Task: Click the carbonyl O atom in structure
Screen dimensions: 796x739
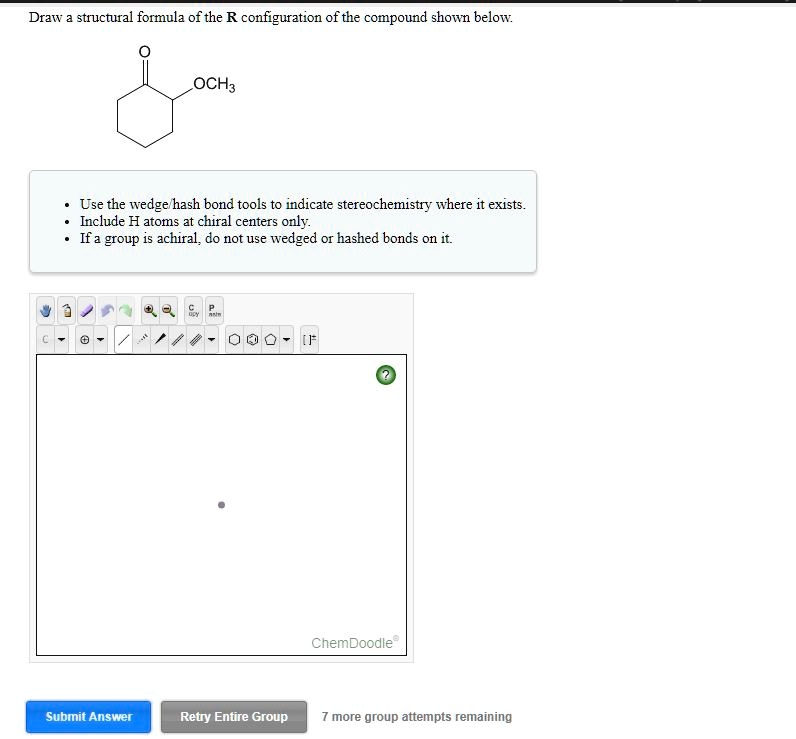Action: [145, 52]
